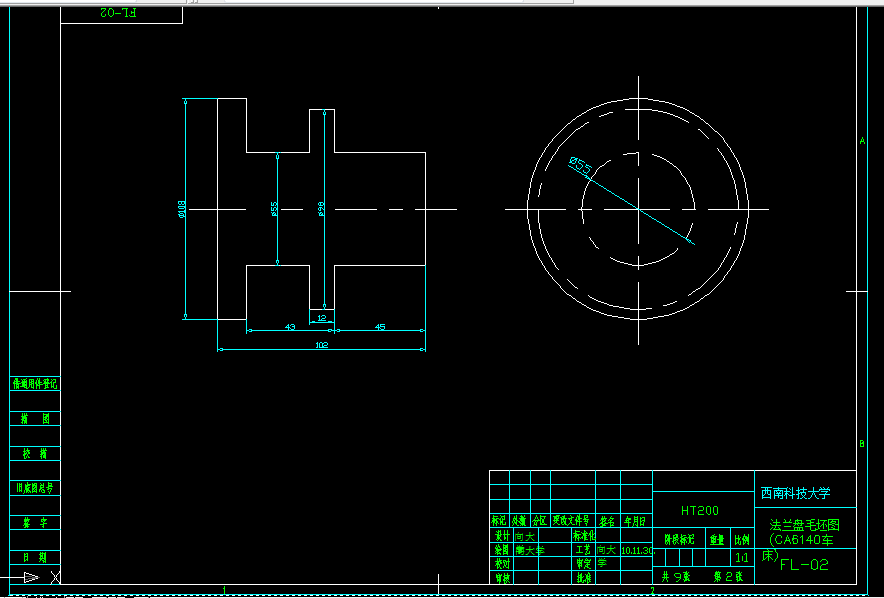Click the 分区 header cell
Viewport: 884px width, 598px height.
click(540, 521)
